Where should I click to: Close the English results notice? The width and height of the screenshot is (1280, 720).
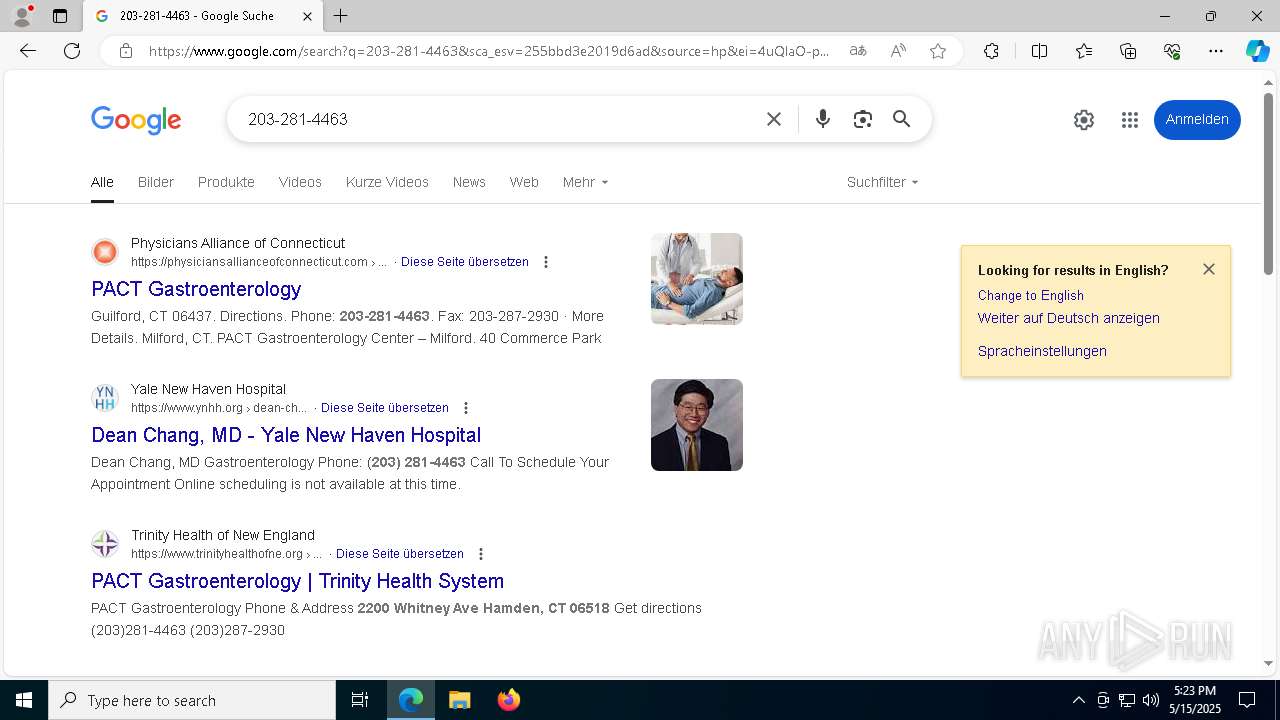point(1209,269)
